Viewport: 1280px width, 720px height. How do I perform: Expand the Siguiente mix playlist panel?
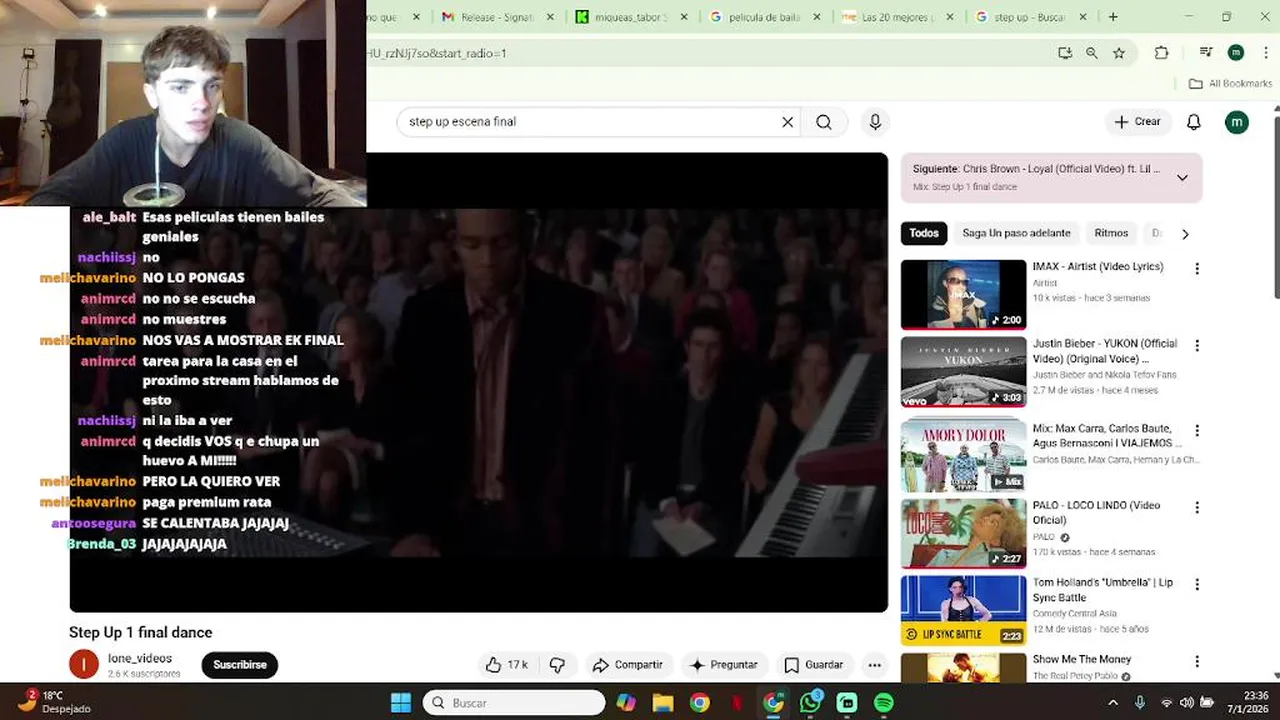click(x=1182, y=178)
